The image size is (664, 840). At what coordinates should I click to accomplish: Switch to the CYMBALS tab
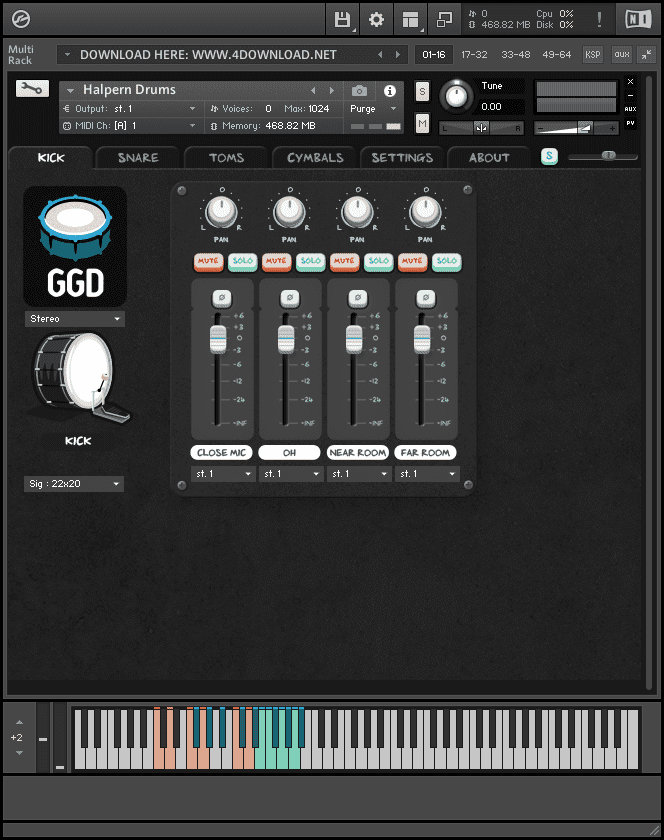pyautogui.click(x=315, y=158)
